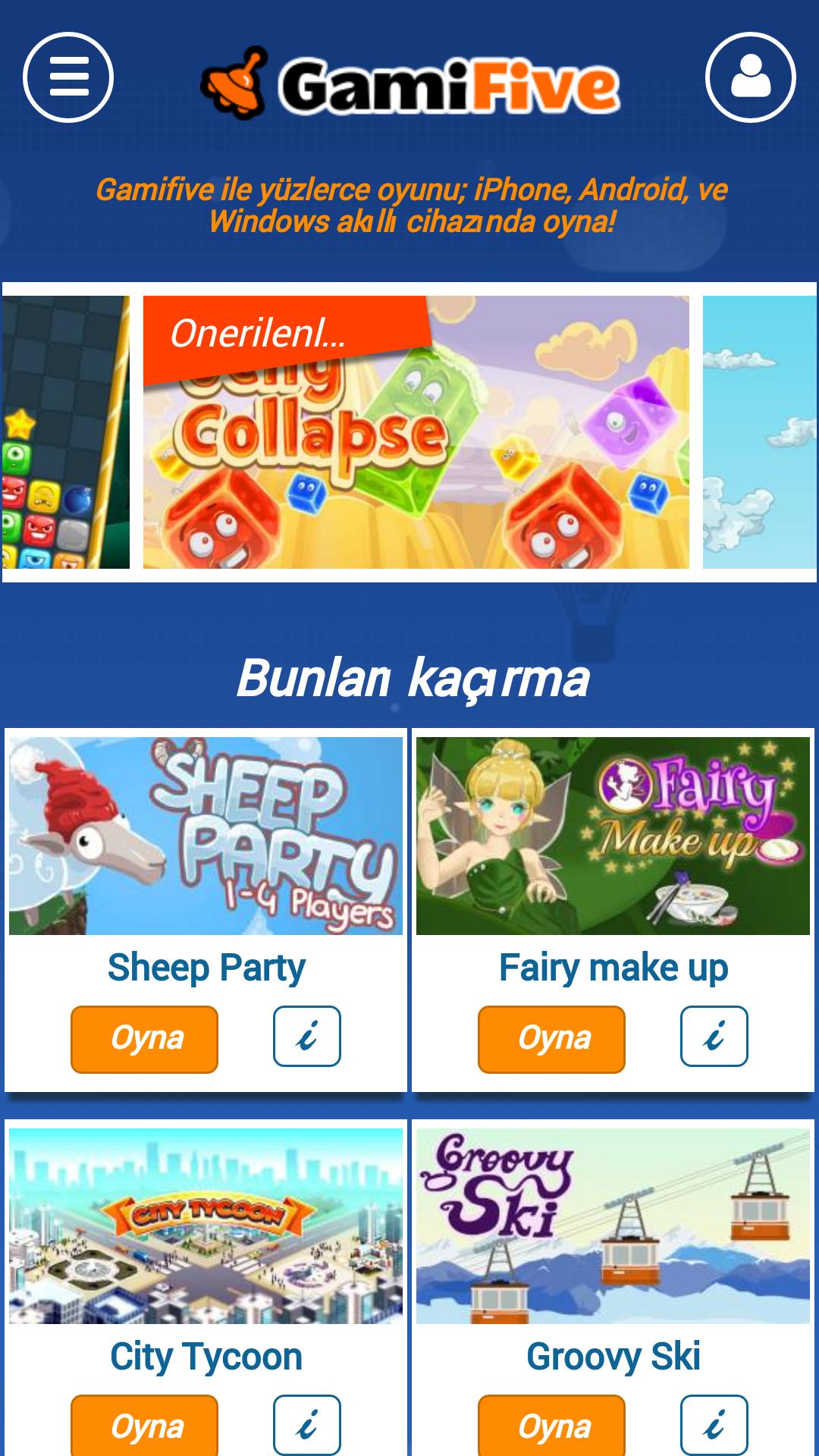Viewport: 819px width, 1456px height.
Task: Click the Groovy Ski title link
Action: pos(613,1357)
